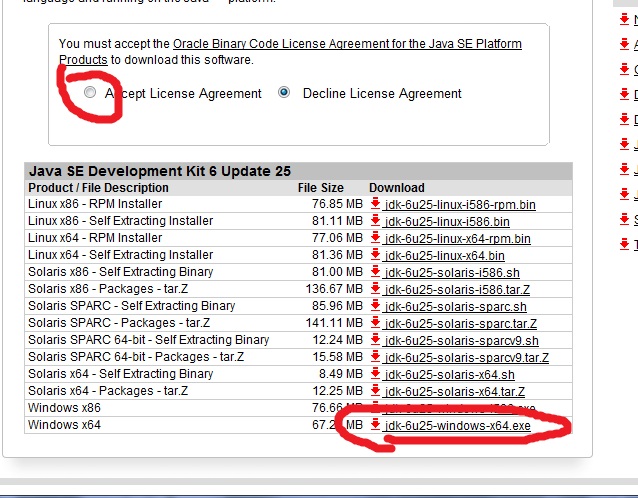Click download arrow icon for jdk-6u25-linux-x64.bin
Viewport: 638px width, 498px height.
(x=376, y=255)
